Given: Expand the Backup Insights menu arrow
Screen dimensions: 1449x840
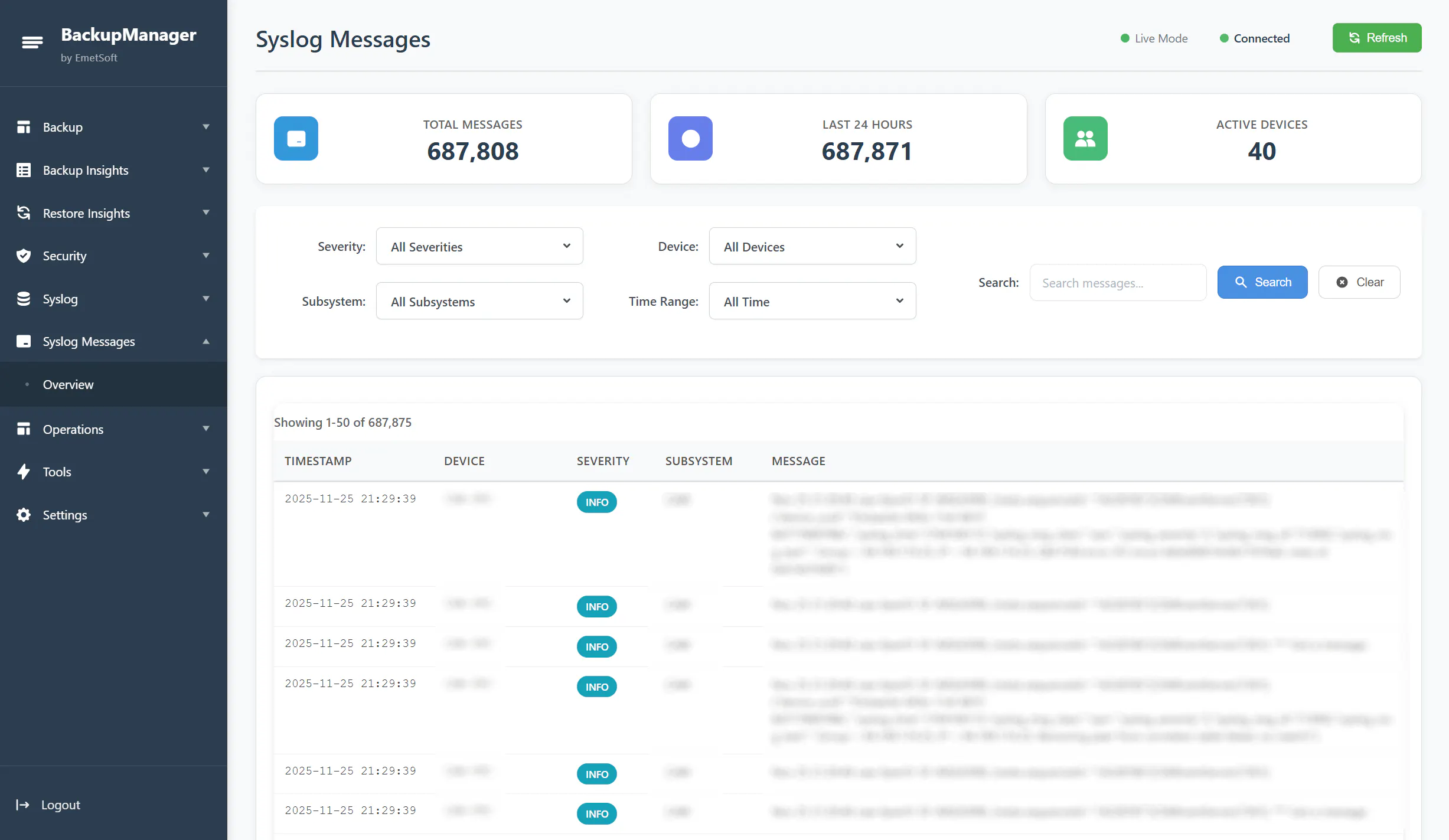Looking at the screenshot, I should click(x=206, y=170).
